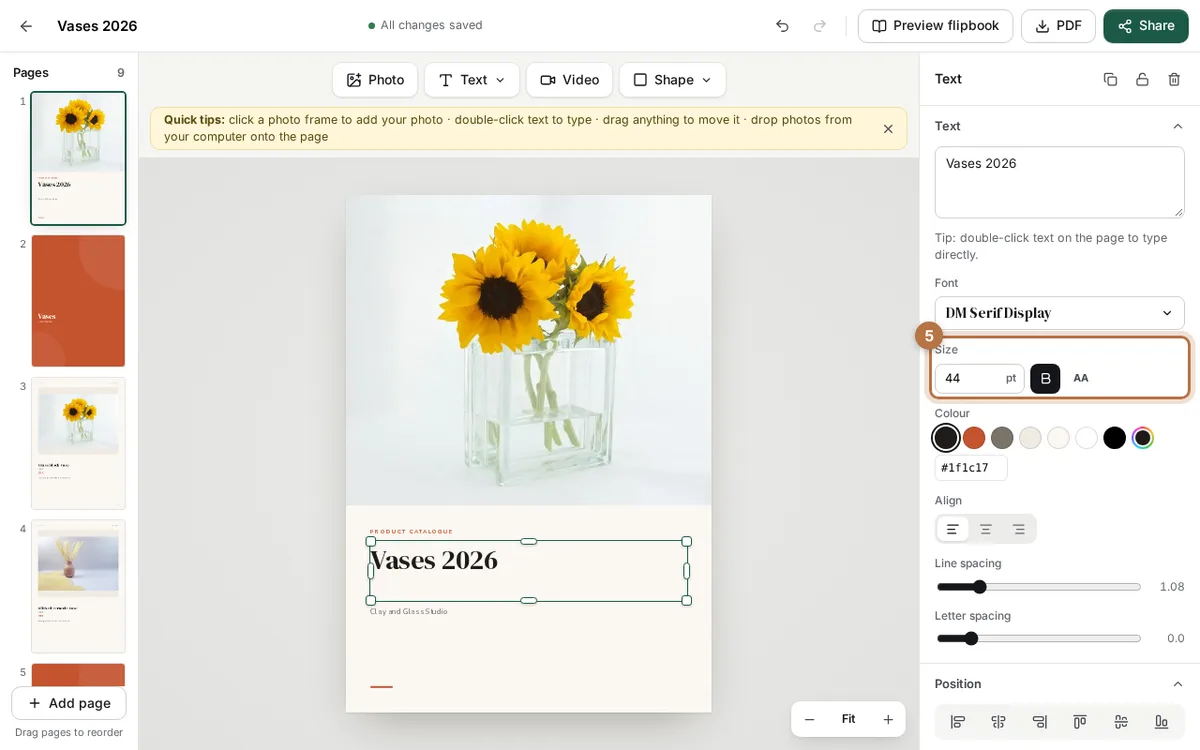Redo the last undone change
The width and height of the screenshot is (1200, 750).
tap(820, 26)
